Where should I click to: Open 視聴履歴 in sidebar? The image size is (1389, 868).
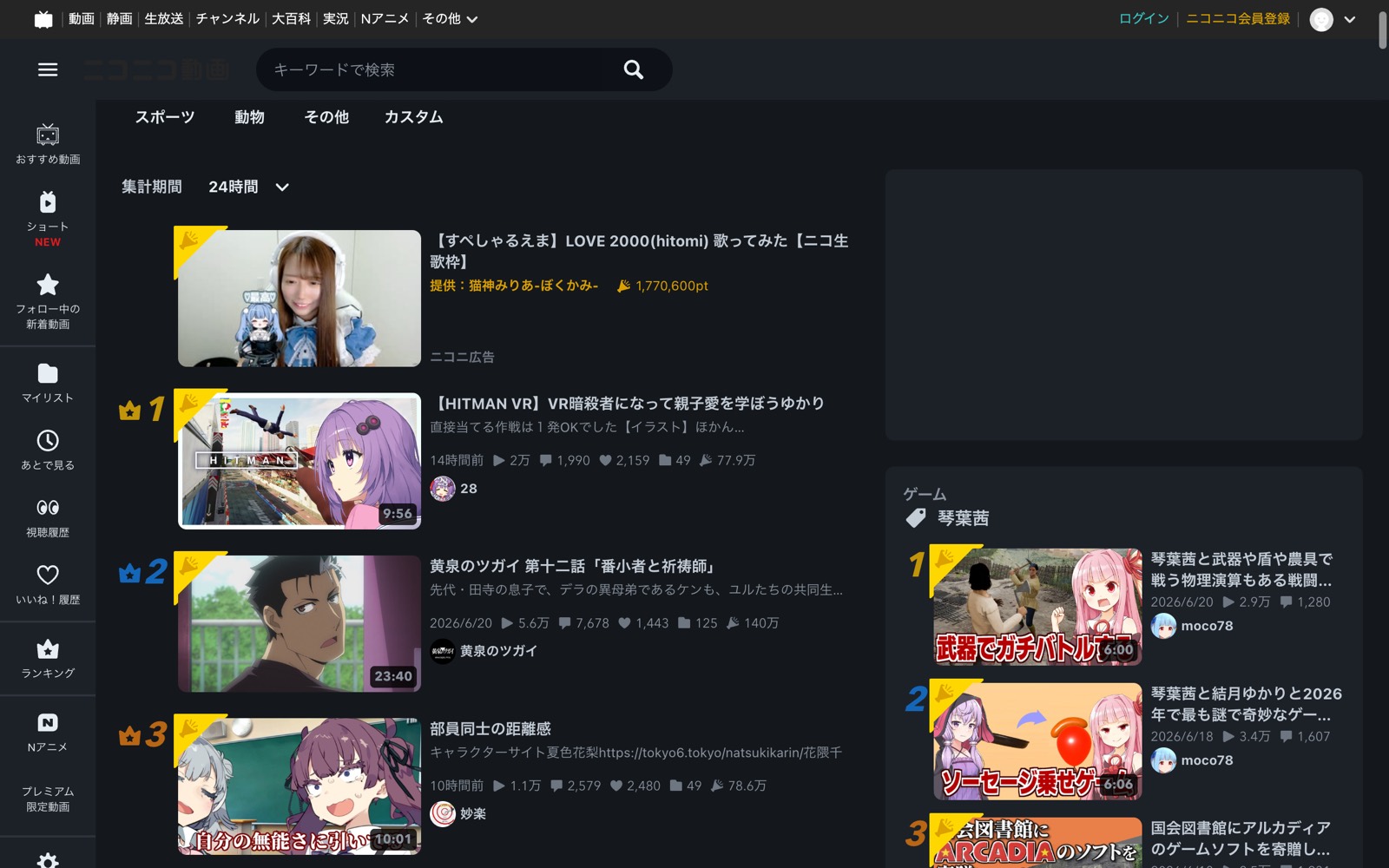48,518
